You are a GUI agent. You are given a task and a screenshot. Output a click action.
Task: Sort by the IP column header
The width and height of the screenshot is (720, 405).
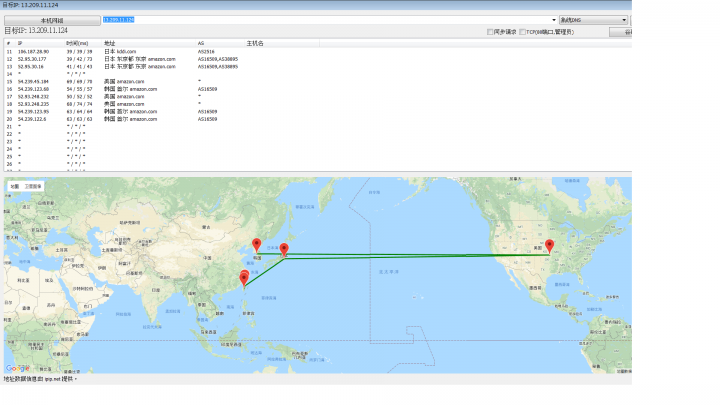(20, 43)
